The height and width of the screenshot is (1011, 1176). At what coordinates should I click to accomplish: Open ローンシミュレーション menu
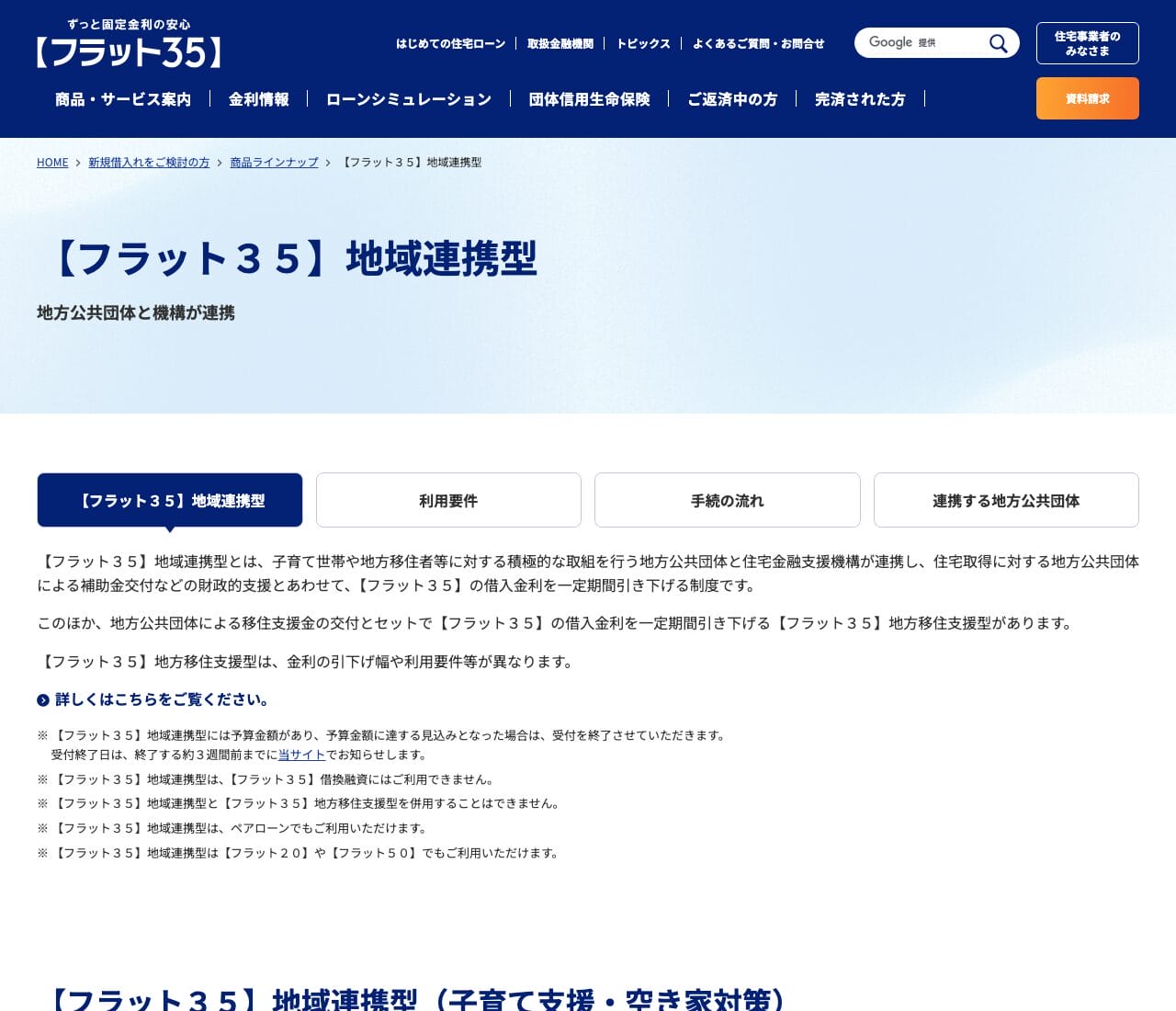(x=409, y=99)
